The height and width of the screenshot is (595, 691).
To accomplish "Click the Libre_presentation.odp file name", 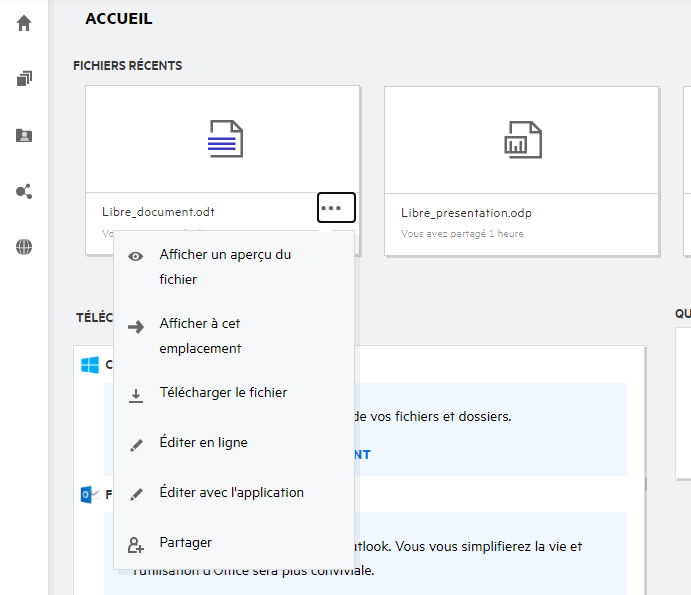I will 466,213.
